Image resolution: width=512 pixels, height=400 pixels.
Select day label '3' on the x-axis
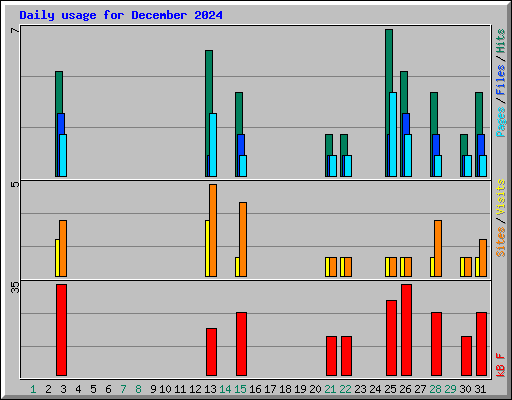(63, 389)
